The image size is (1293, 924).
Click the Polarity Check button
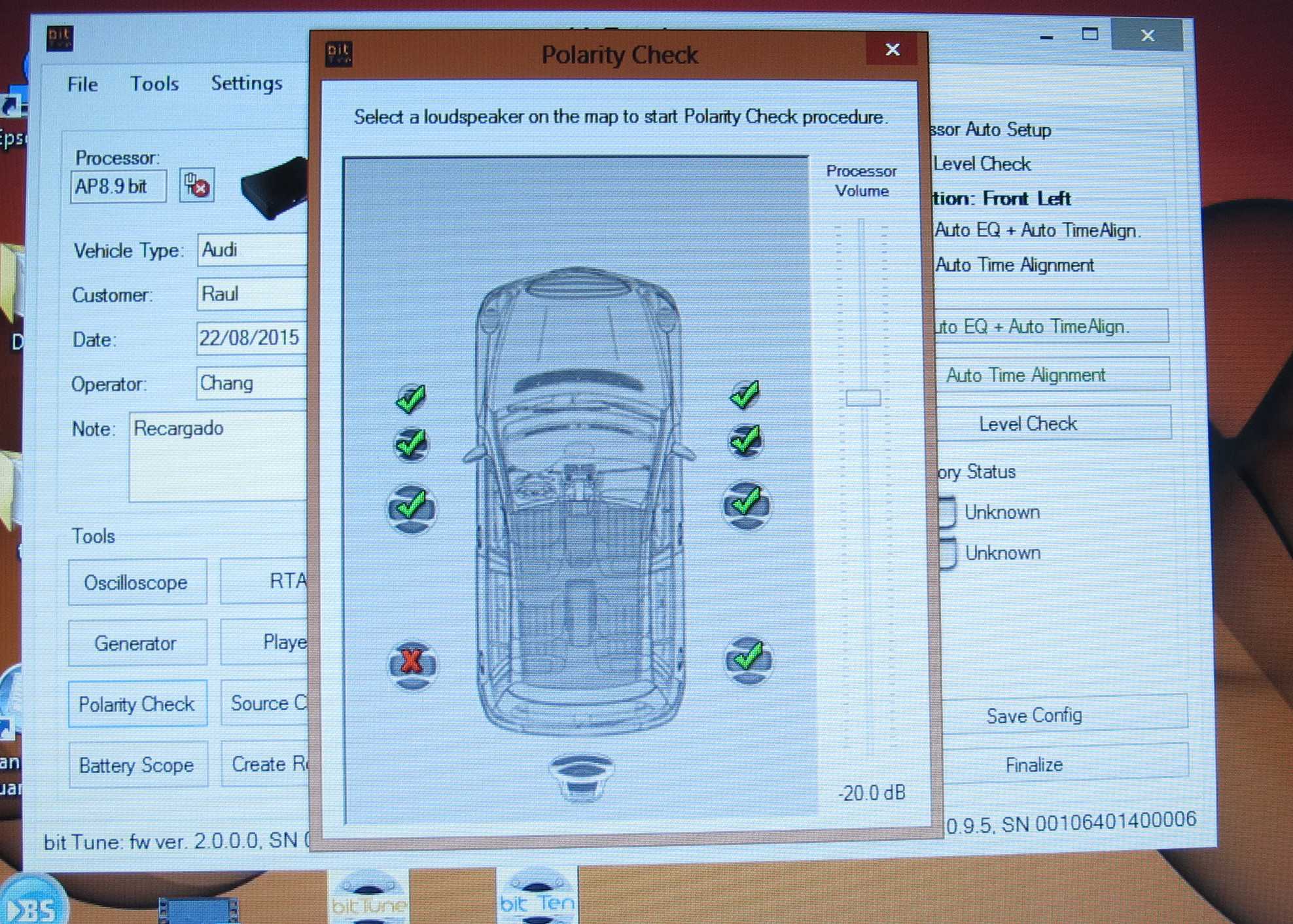click(137, 703)
